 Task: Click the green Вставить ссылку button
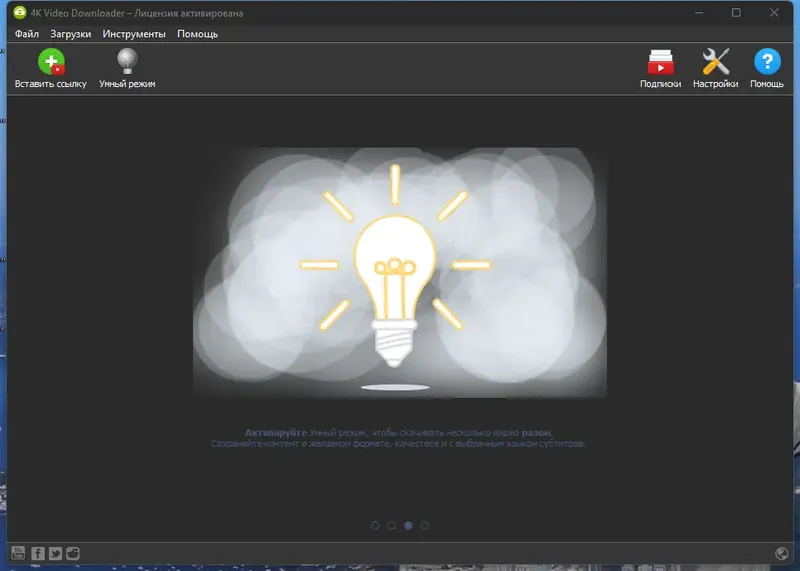51,68
